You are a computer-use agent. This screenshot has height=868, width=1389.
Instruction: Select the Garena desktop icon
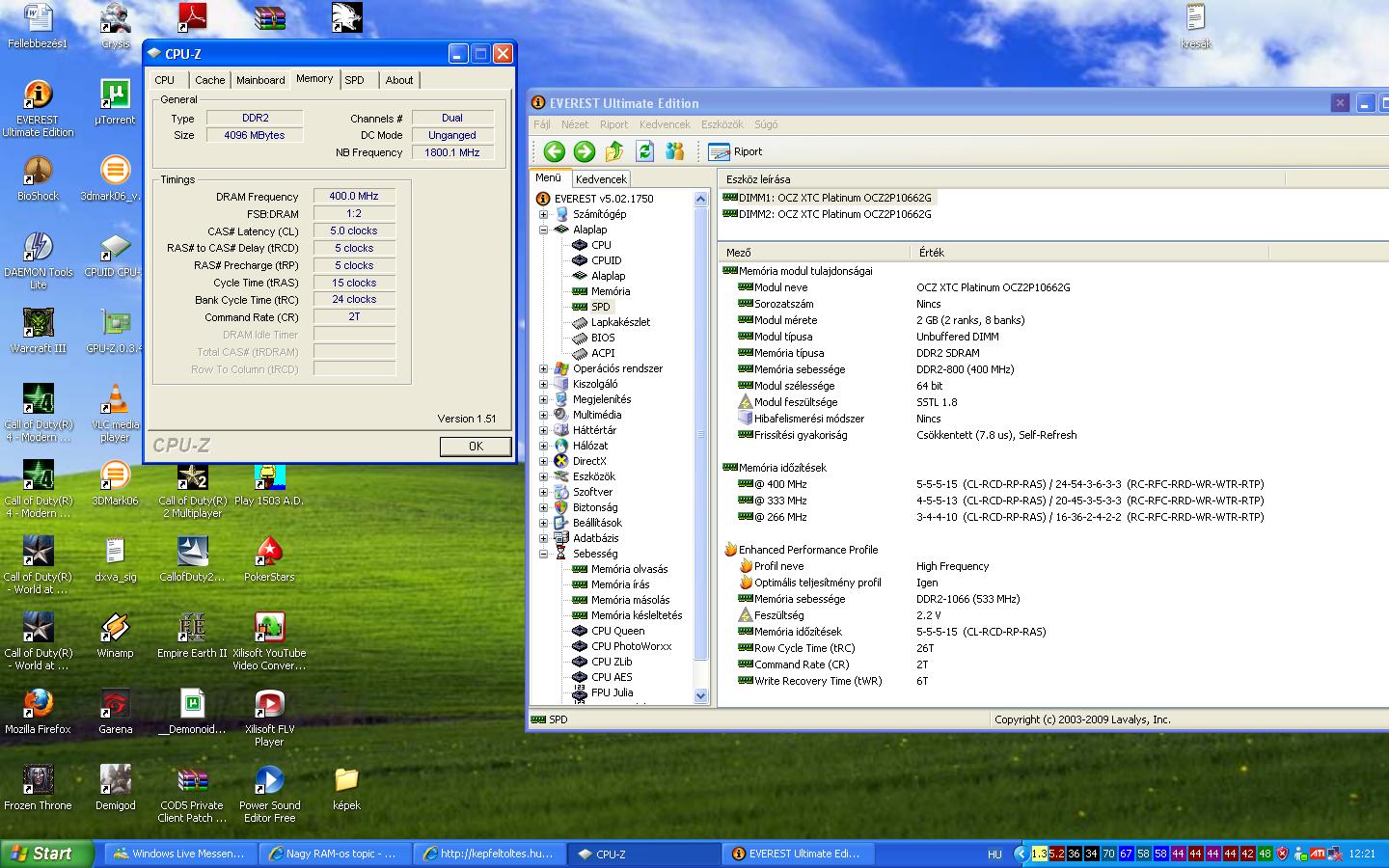[x=115, y=712]
